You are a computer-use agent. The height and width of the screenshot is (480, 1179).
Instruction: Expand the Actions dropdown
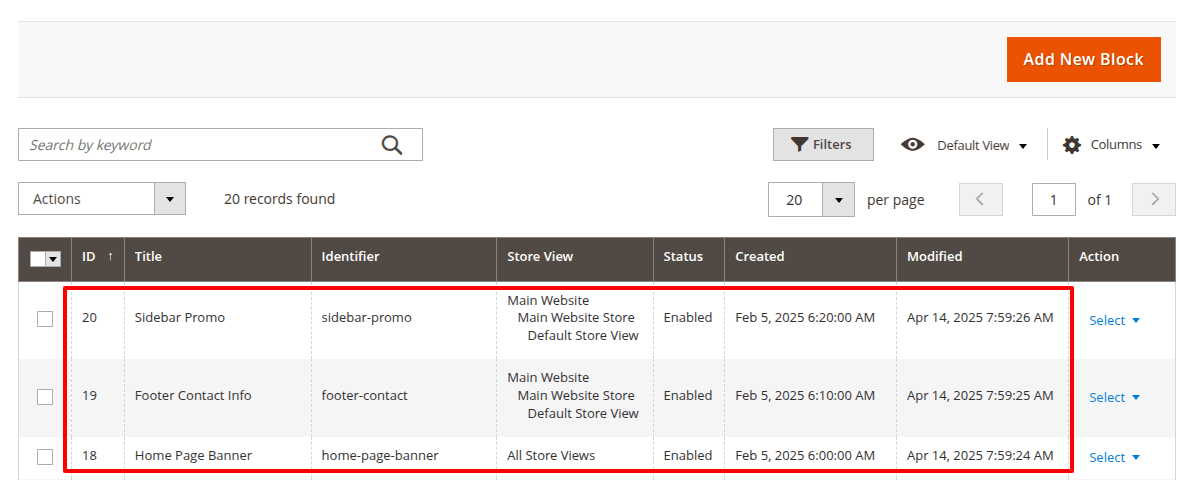pos(170,199)
